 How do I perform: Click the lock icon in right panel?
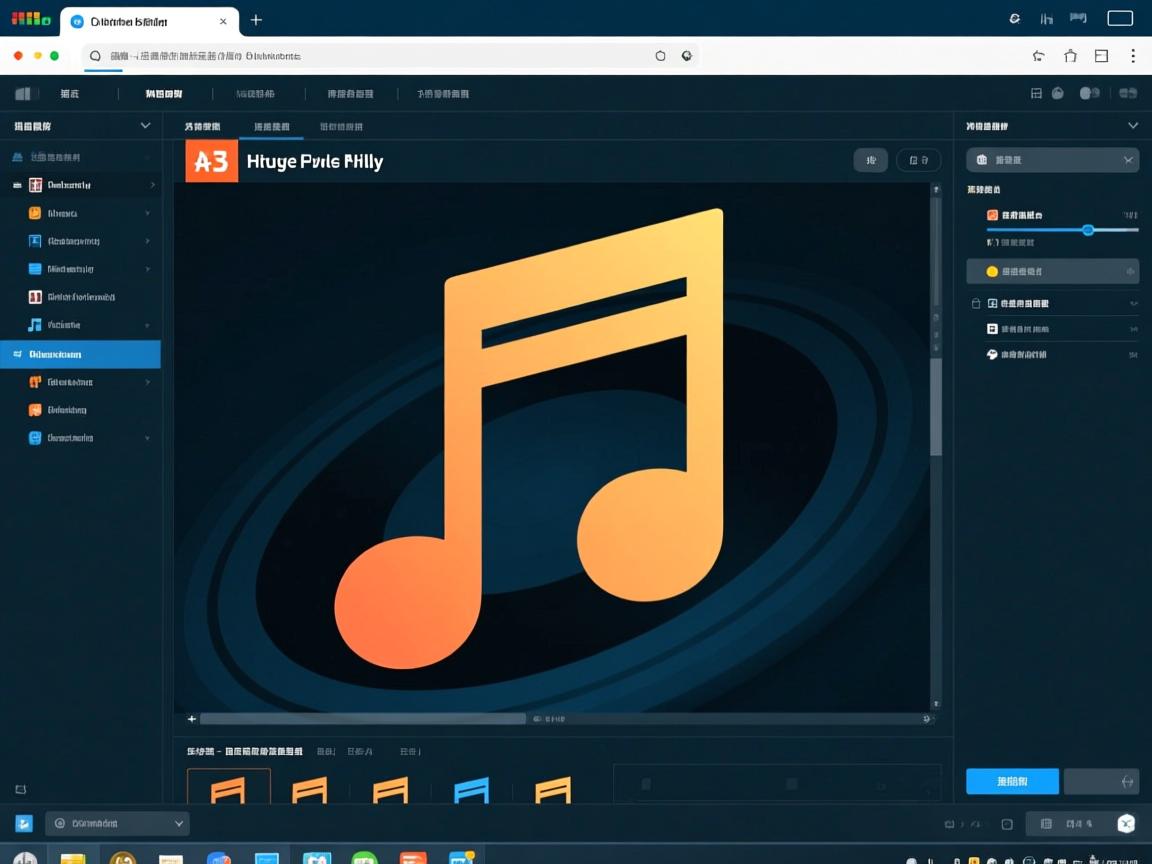pos(977,303)
